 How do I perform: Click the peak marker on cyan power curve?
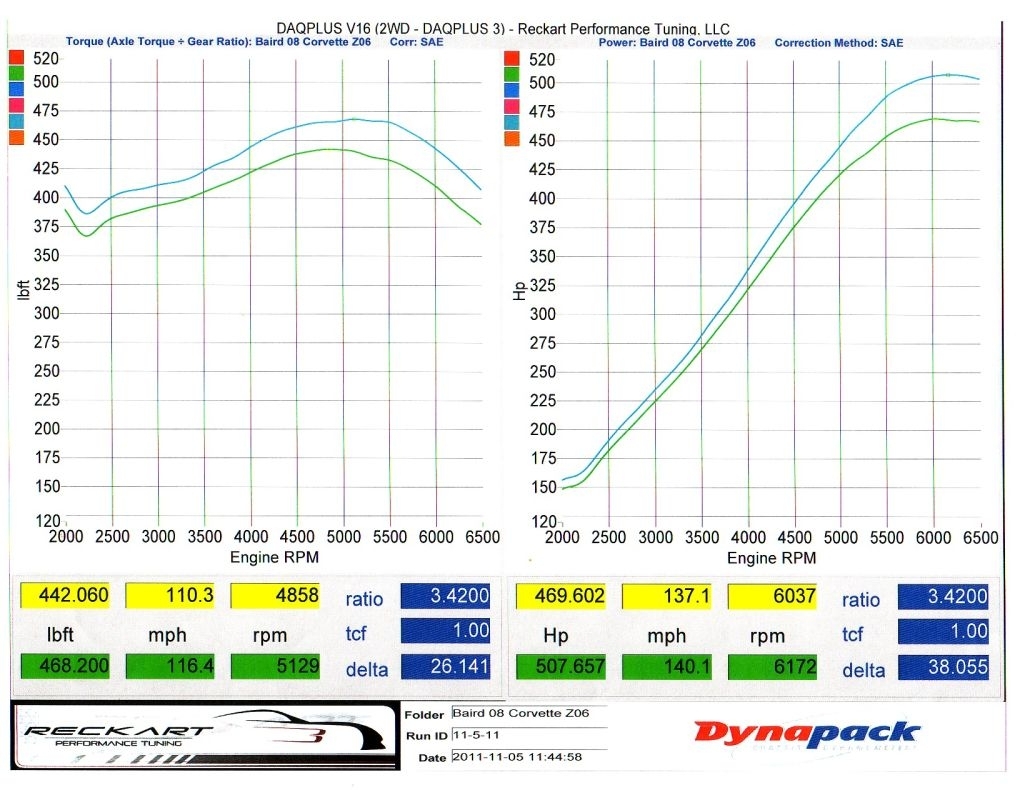(x=948, y=75)
